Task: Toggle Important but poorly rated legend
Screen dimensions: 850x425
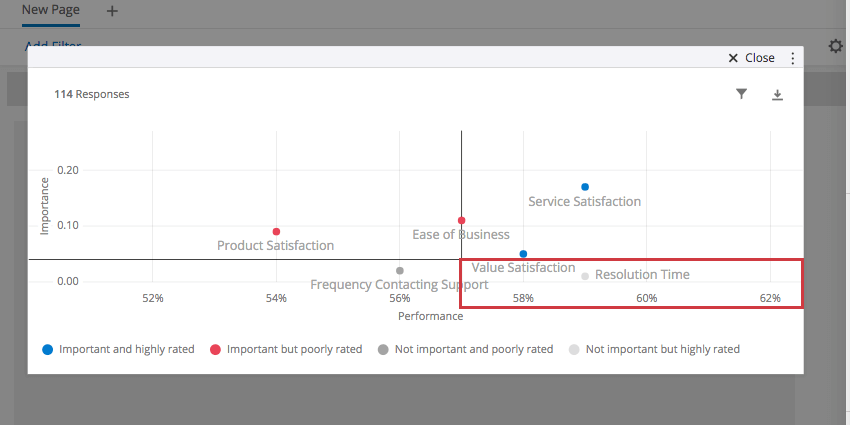Action: [286, 350]
